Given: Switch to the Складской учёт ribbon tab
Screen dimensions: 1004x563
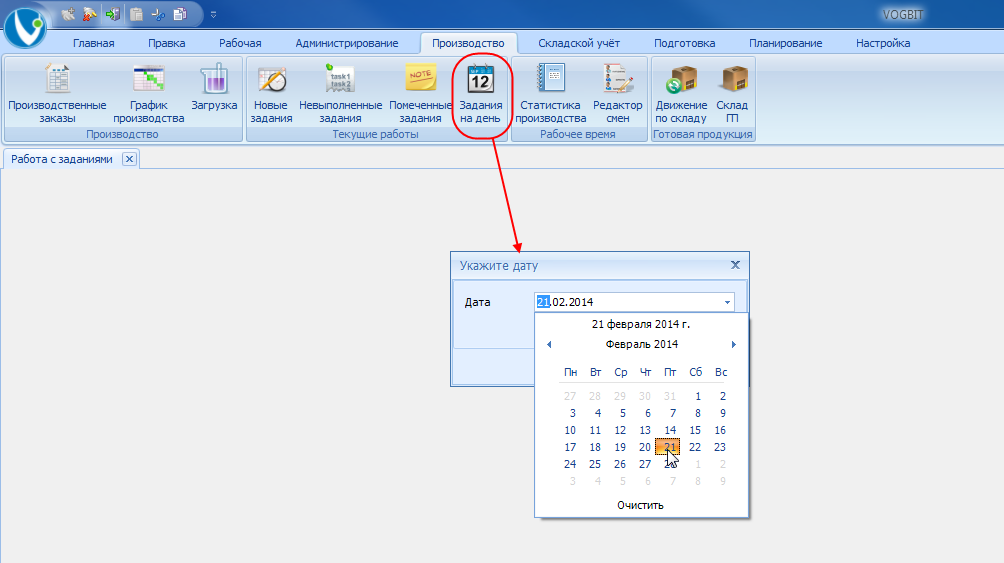Looking at the screenshot, I should [579, 43].
